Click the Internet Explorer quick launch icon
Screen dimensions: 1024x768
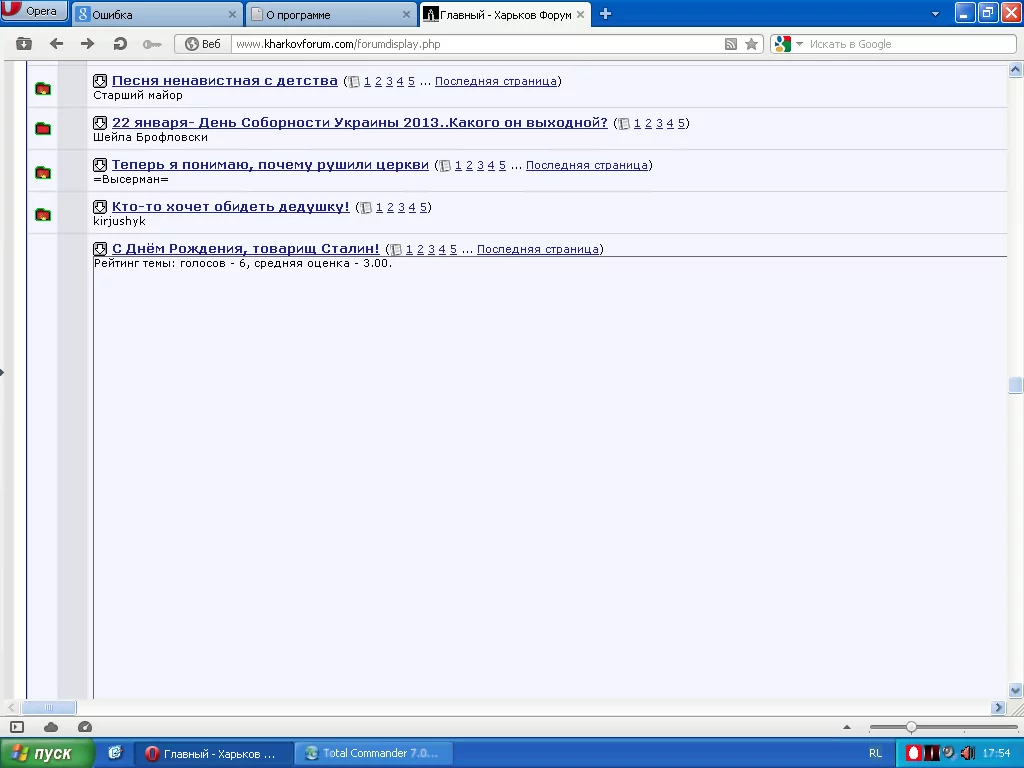tap(115, 753)
